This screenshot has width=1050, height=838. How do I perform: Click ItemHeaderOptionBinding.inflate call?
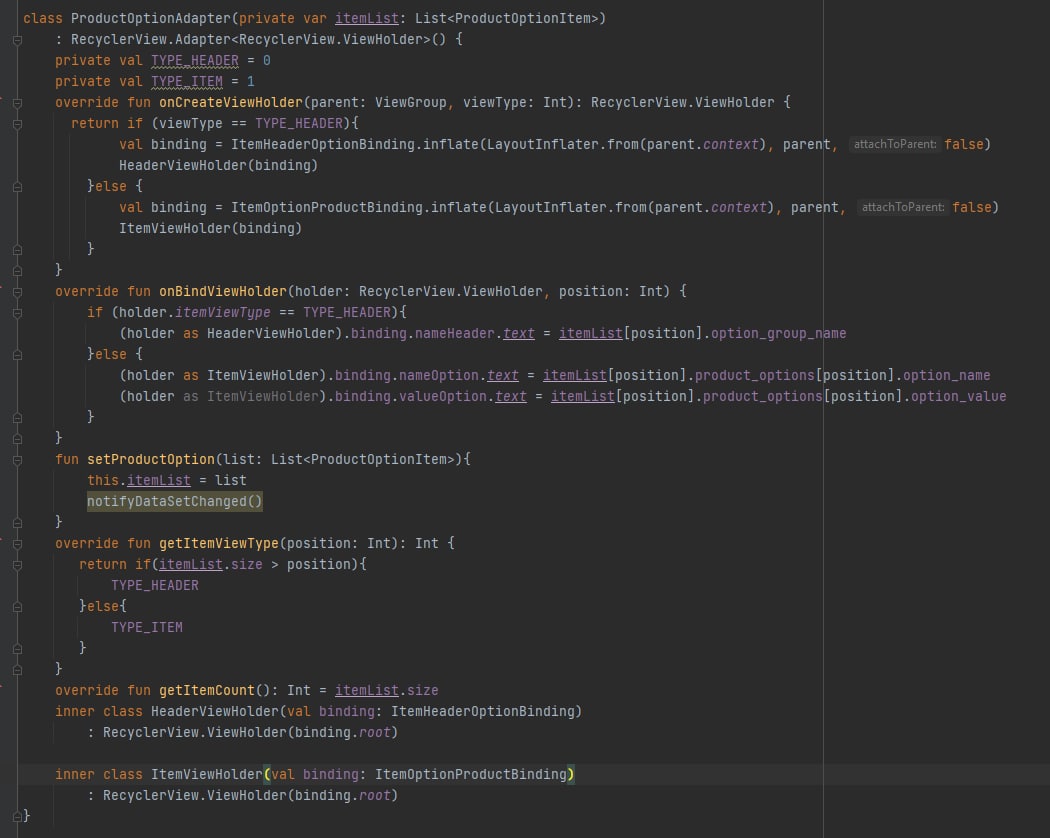(355, 144)
